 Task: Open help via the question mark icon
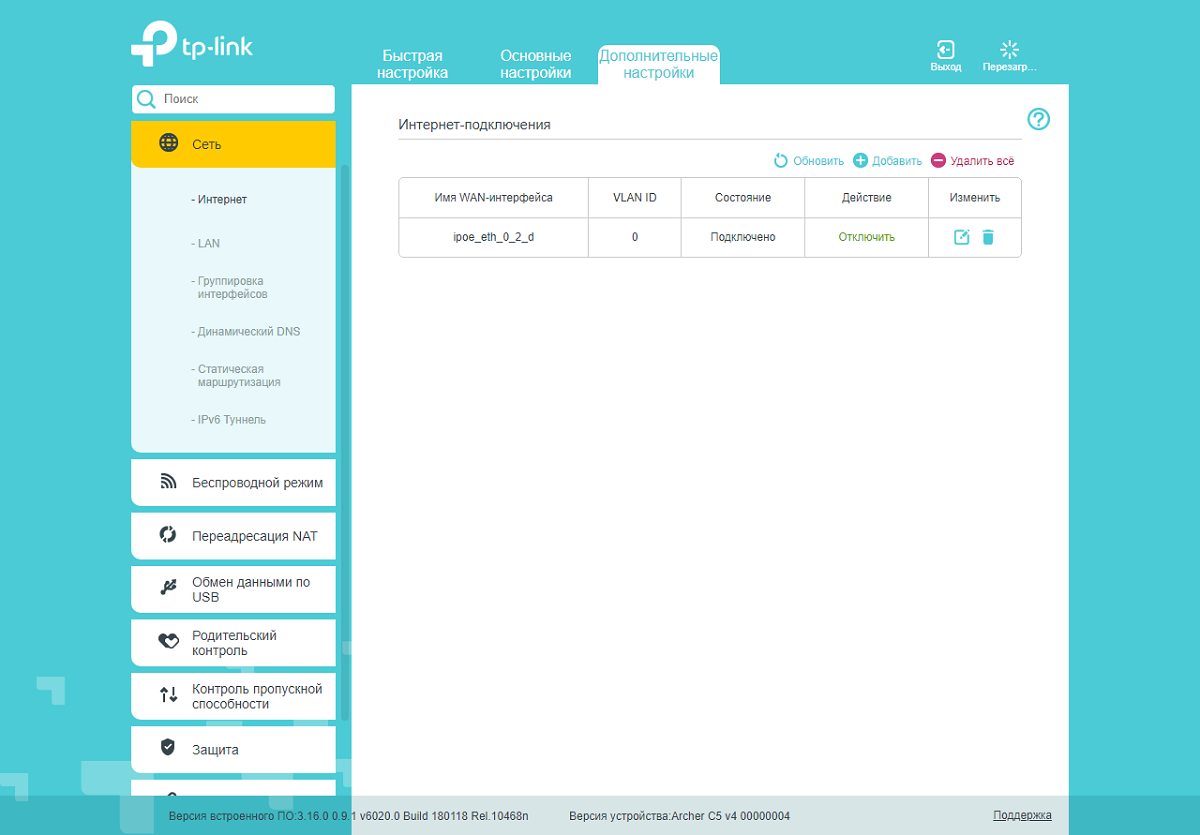point(1039,120)
